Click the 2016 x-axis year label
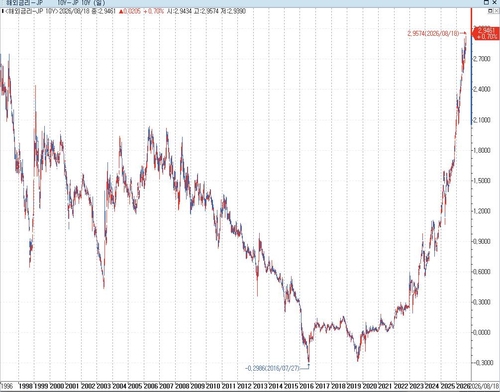The height and width of the screenshot is (392, 500). (307, 386)
